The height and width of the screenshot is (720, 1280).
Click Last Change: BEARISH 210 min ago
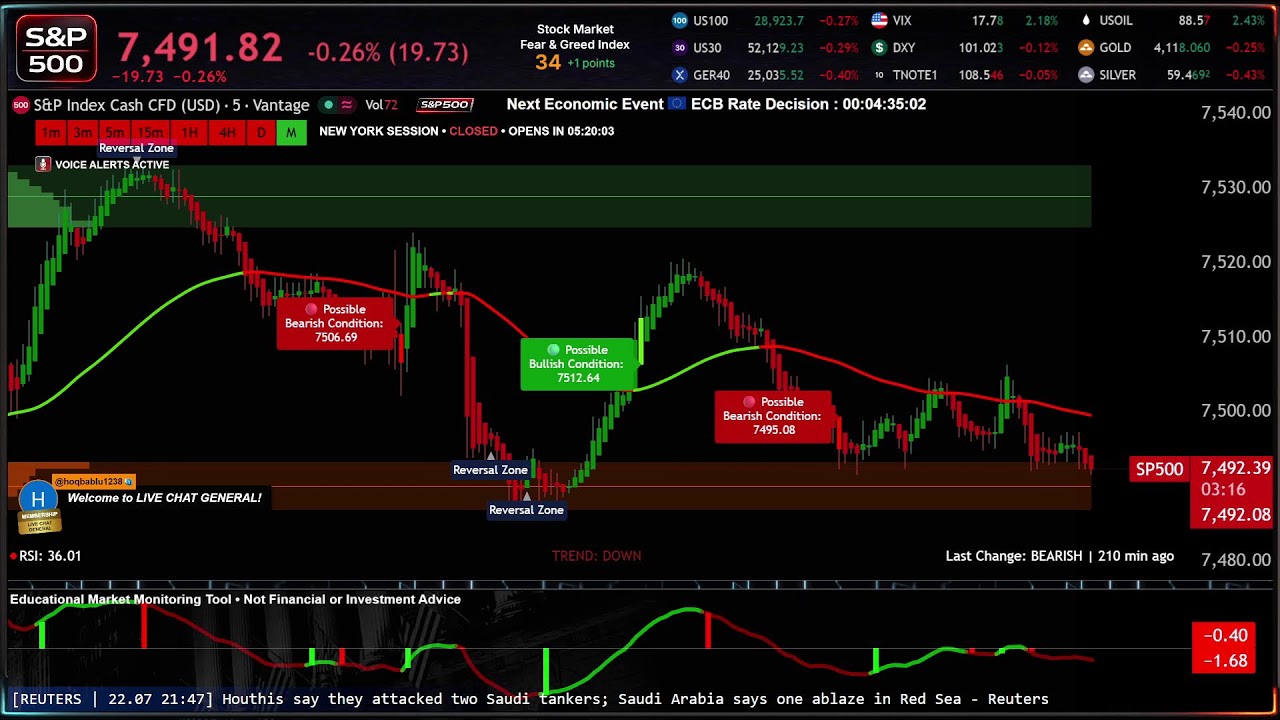1060,556
